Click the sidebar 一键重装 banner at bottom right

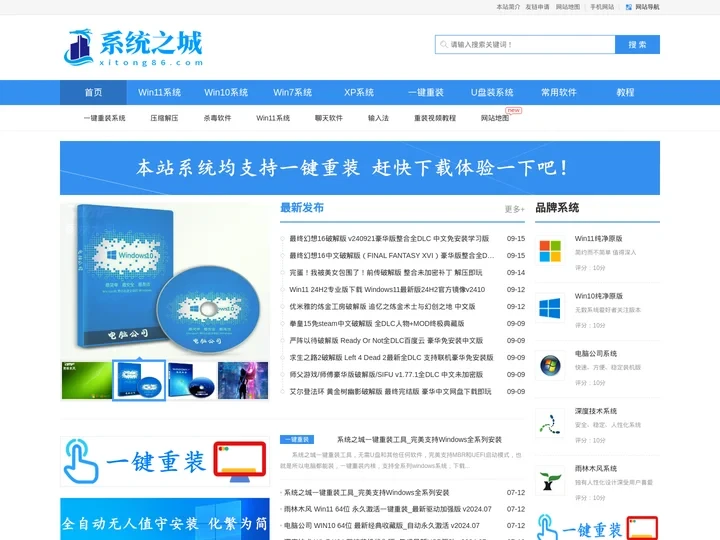(x=597, y=527)
